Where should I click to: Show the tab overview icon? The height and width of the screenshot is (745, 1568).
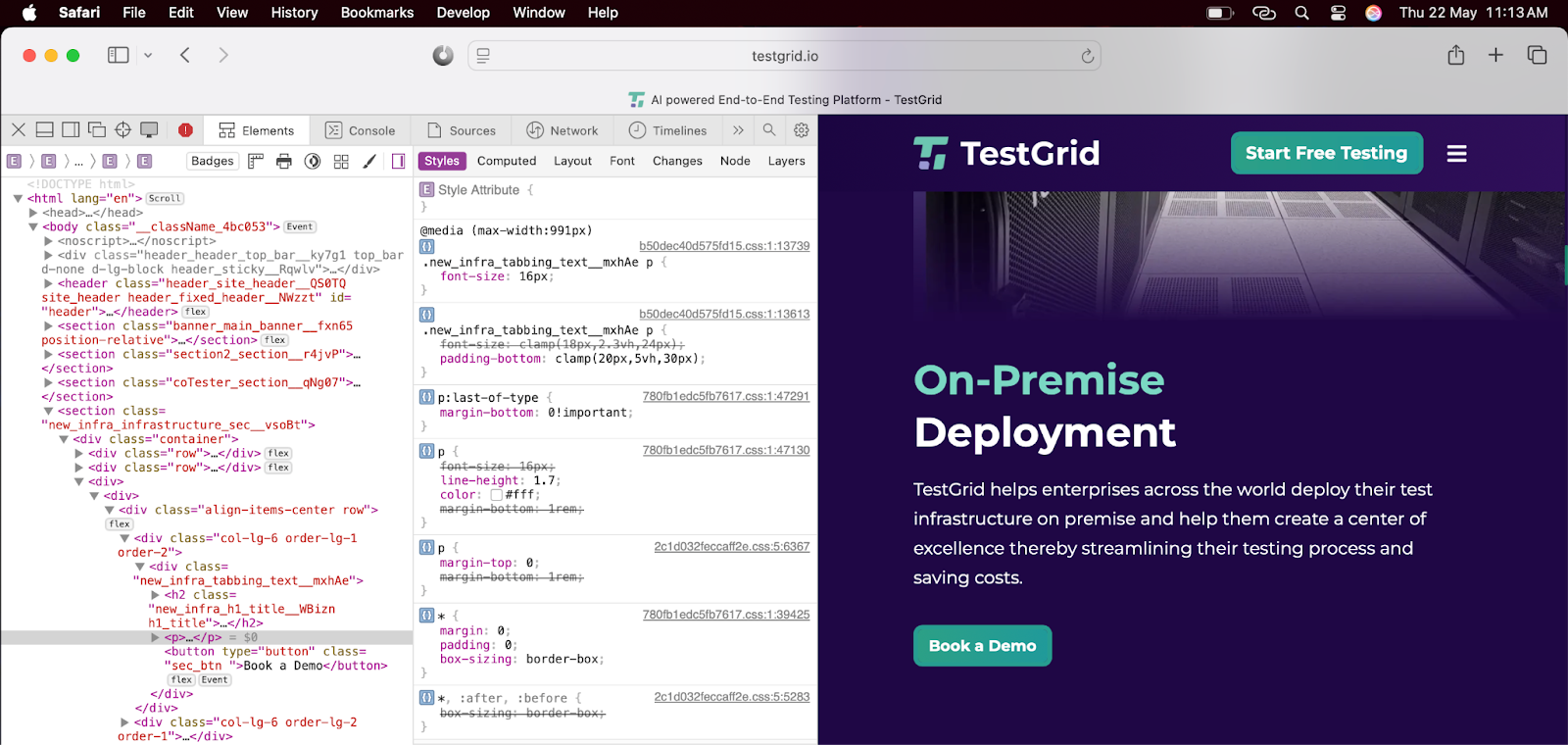tap(1537, 55)
